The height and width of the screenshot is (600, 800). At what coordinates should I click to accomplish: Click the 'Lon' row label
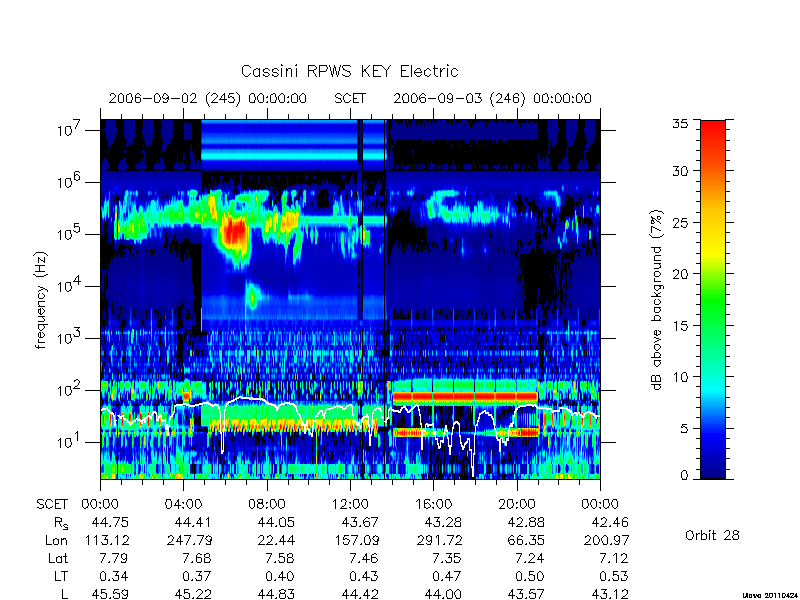(56, 540)
